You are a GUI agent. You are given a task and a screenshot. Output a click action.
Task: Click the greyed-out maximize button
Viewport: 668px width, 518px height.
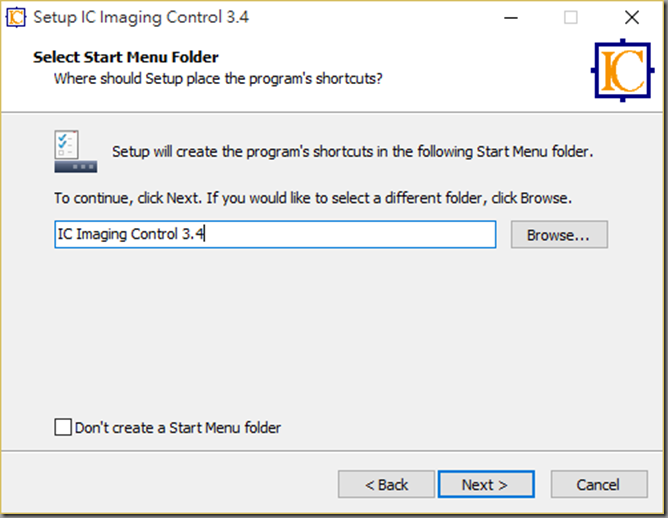pos(570,18)
